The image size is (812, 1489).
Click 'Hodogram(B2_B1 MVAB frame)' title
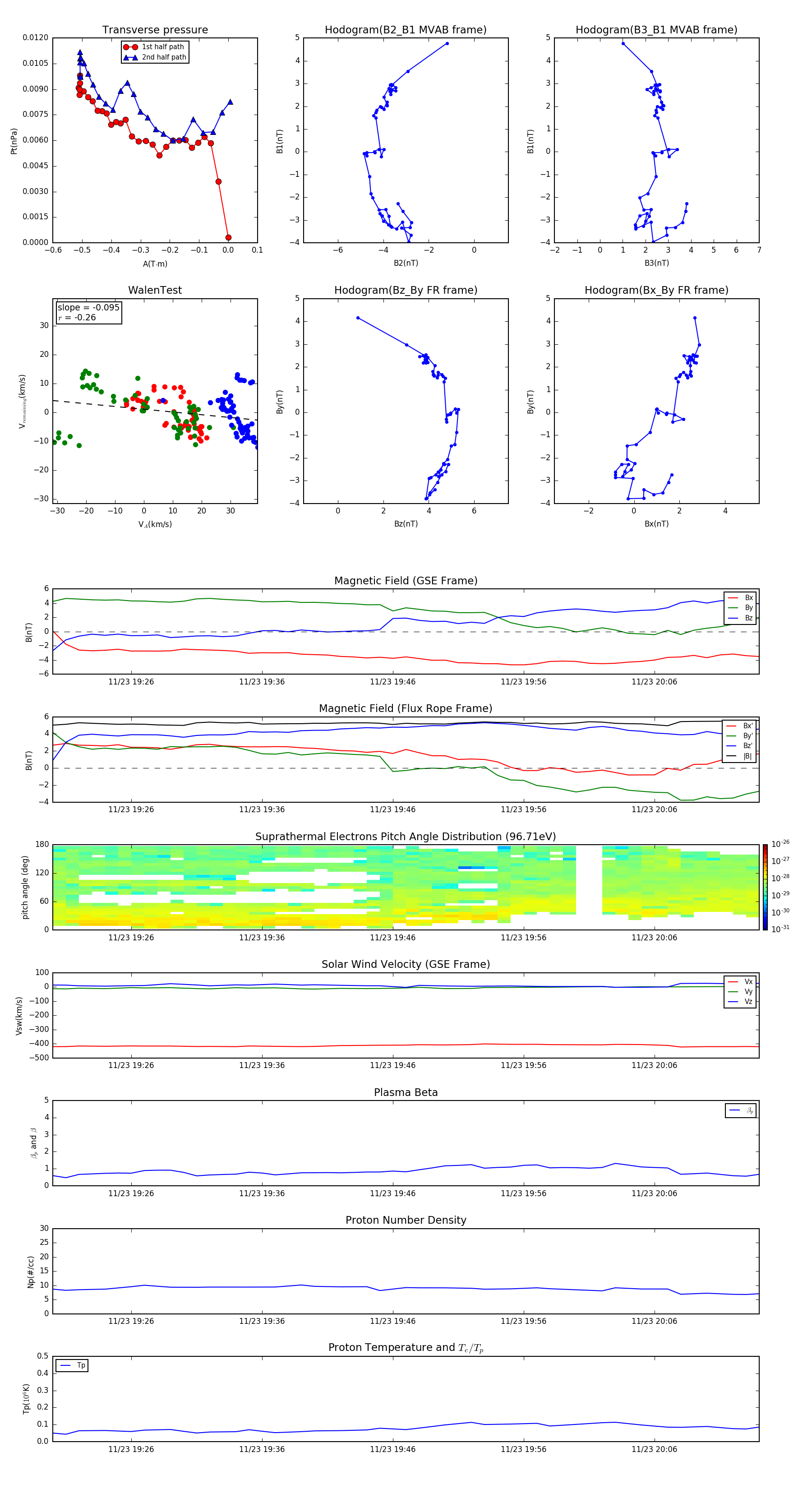(406, 30)
